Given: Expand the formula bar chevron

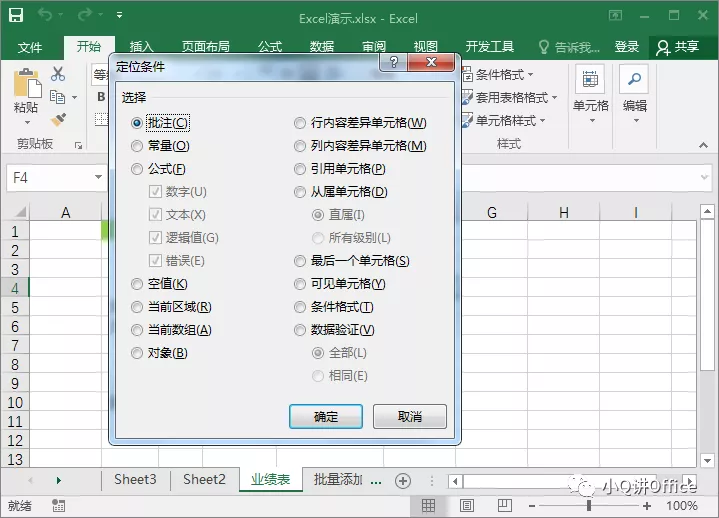Looking at the screenshot, I should [x=705, y=177].
